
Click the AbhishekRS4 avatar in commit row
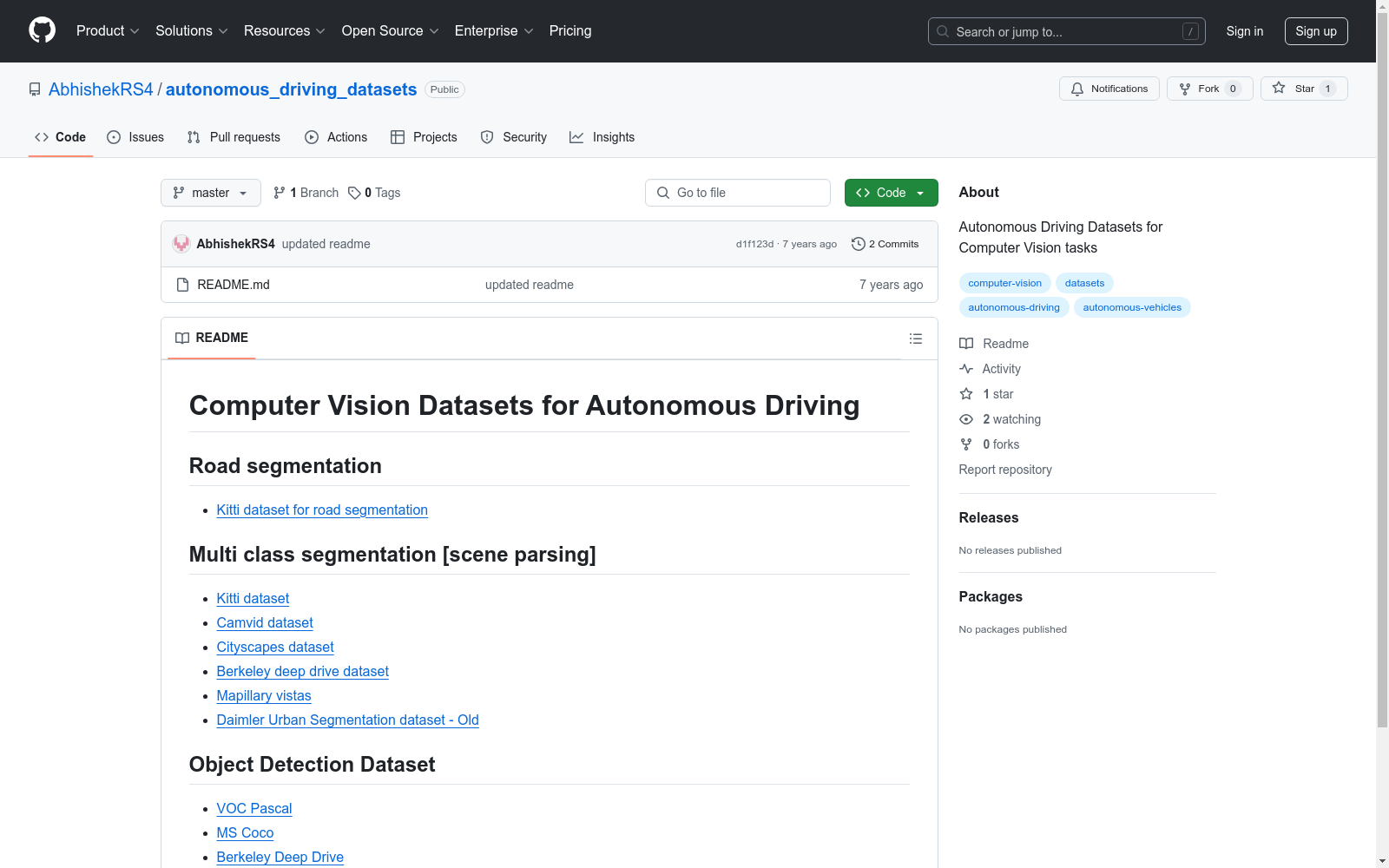[x=181, y=244]
